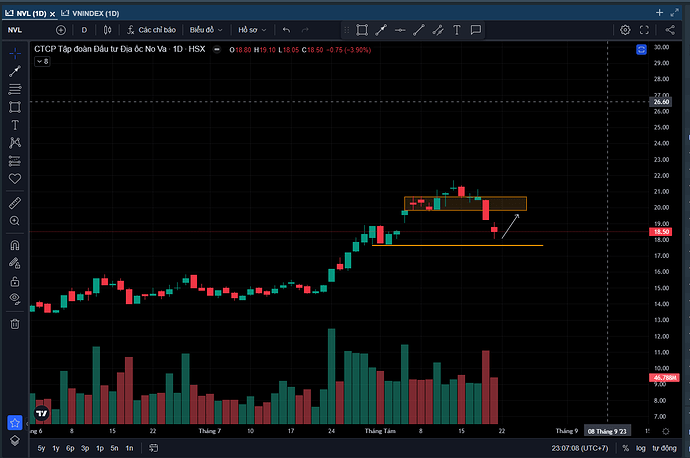The image size is (690, 458).
Task: Select the trend line tool in left sidebar
Action: tap(15, 71)
